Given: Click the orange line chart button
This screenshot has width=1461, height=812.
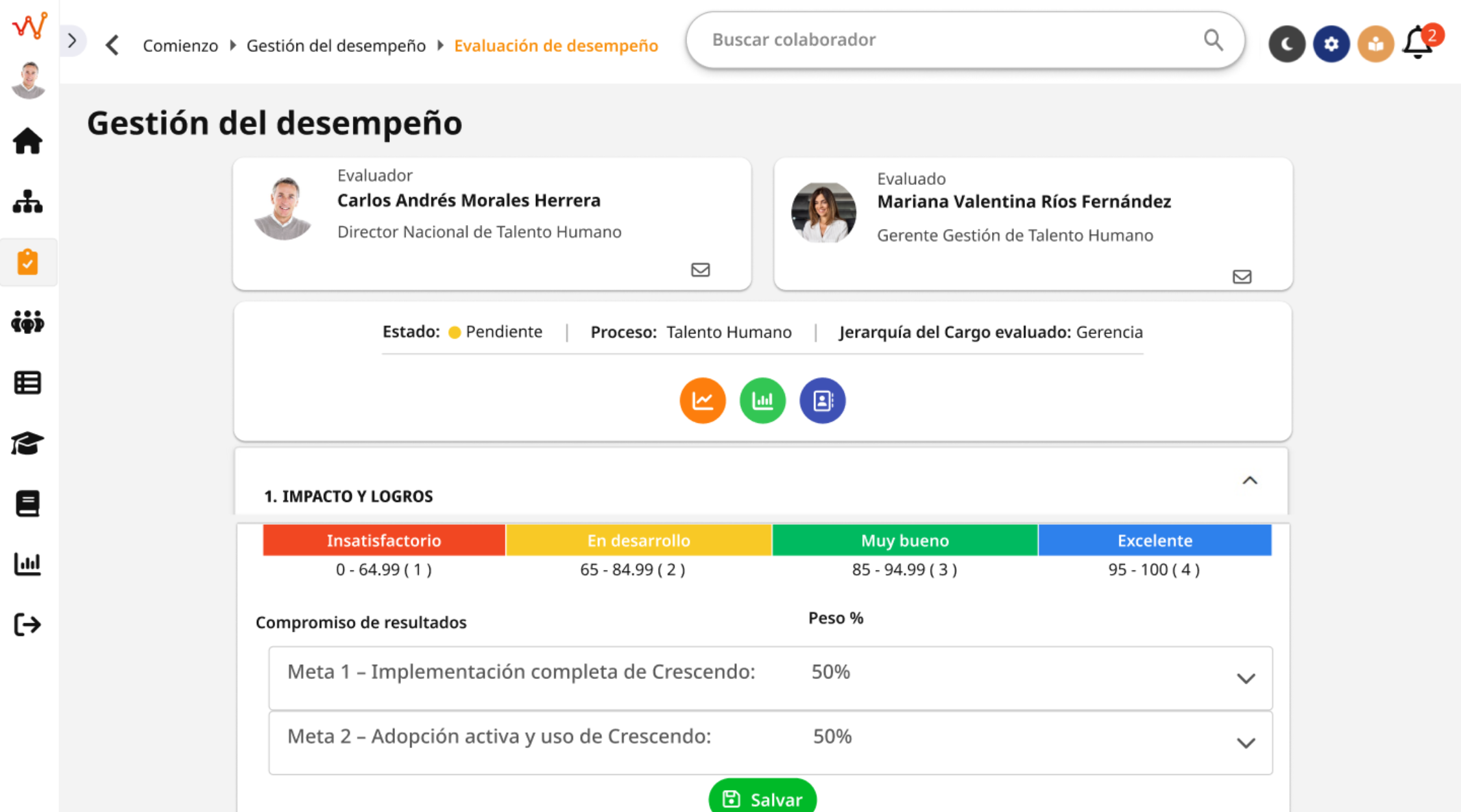Looking at the screenshot, I should (703, 400).
